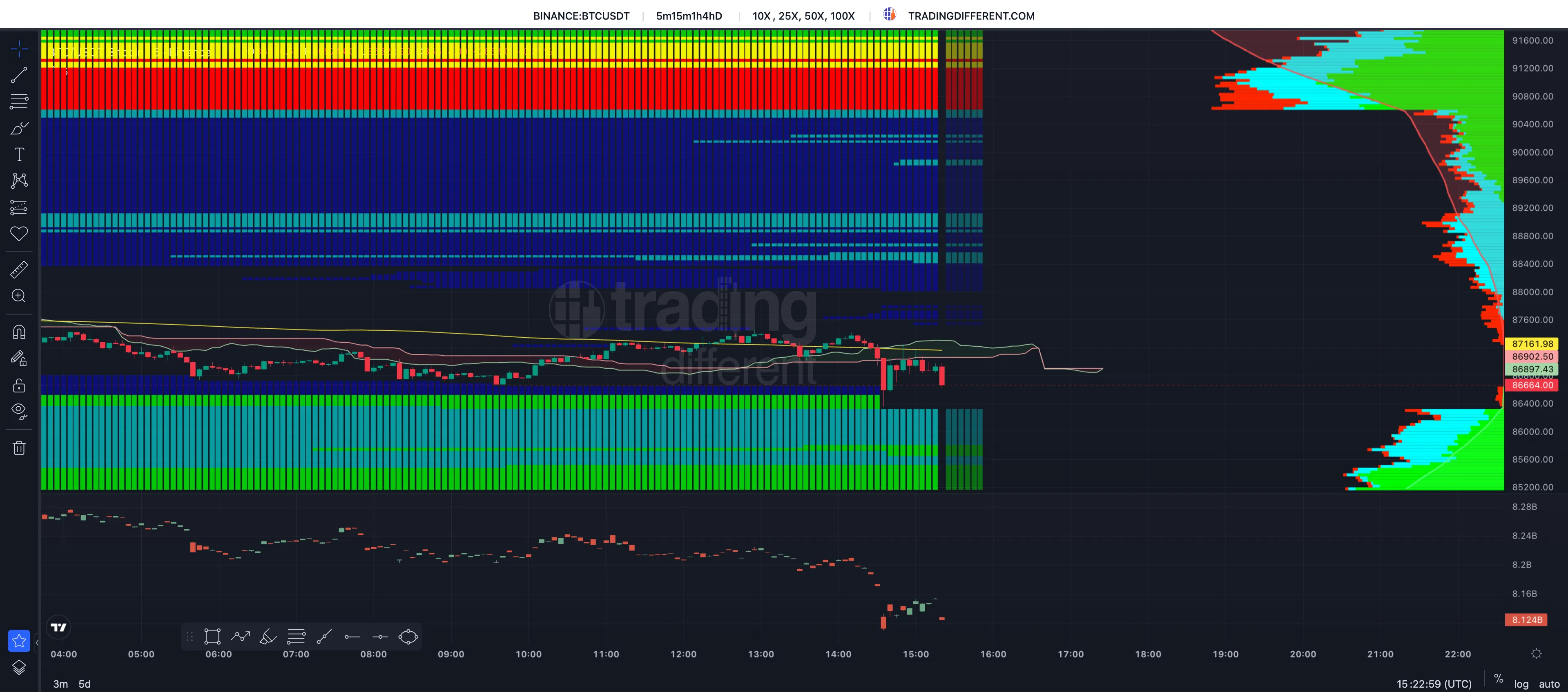The image size is (1568, 695).
Task: Select the 3m date range
Action: coord(60,684)
